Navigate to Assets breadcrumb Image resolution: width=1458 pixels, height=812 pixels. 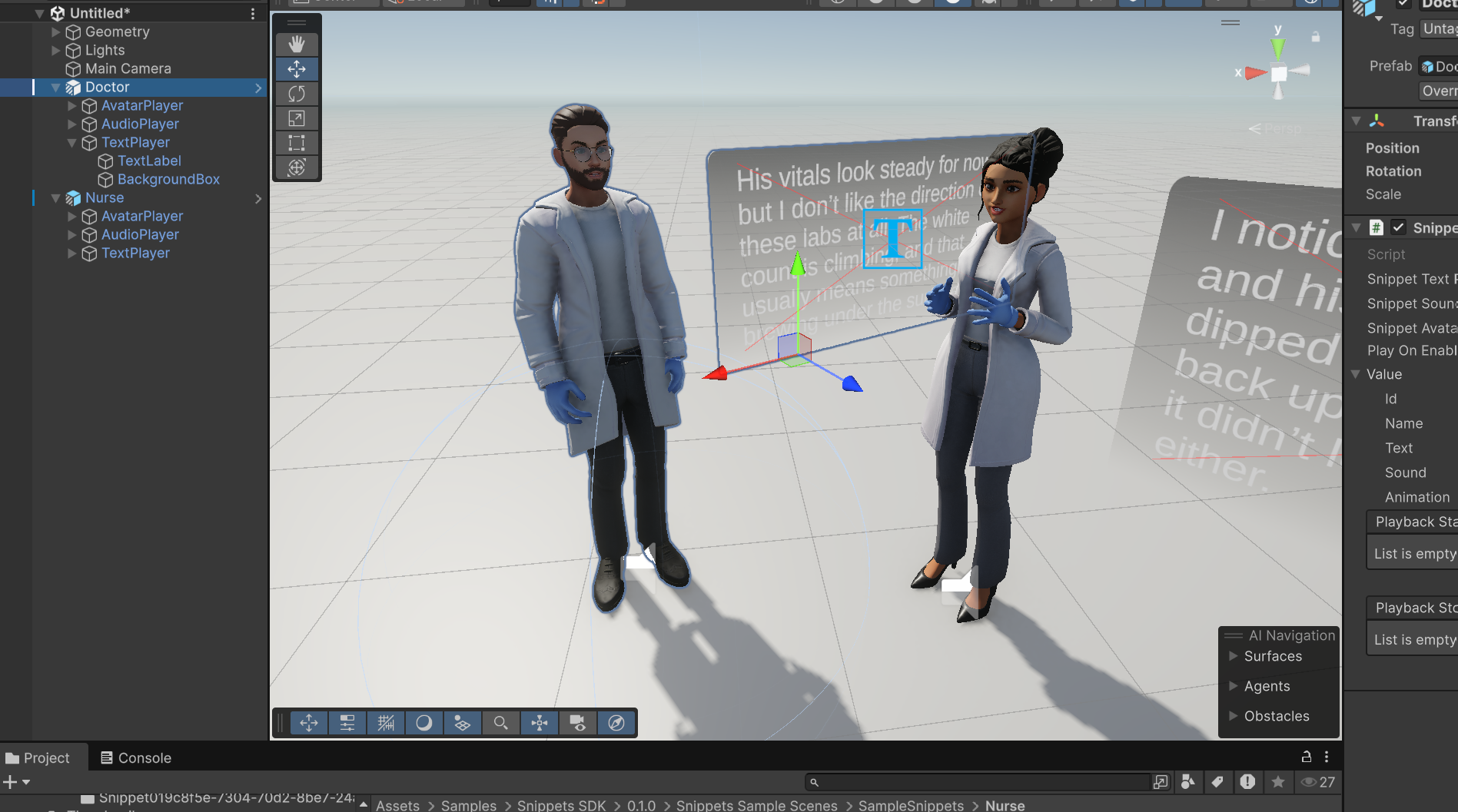(x=397, y=805)
